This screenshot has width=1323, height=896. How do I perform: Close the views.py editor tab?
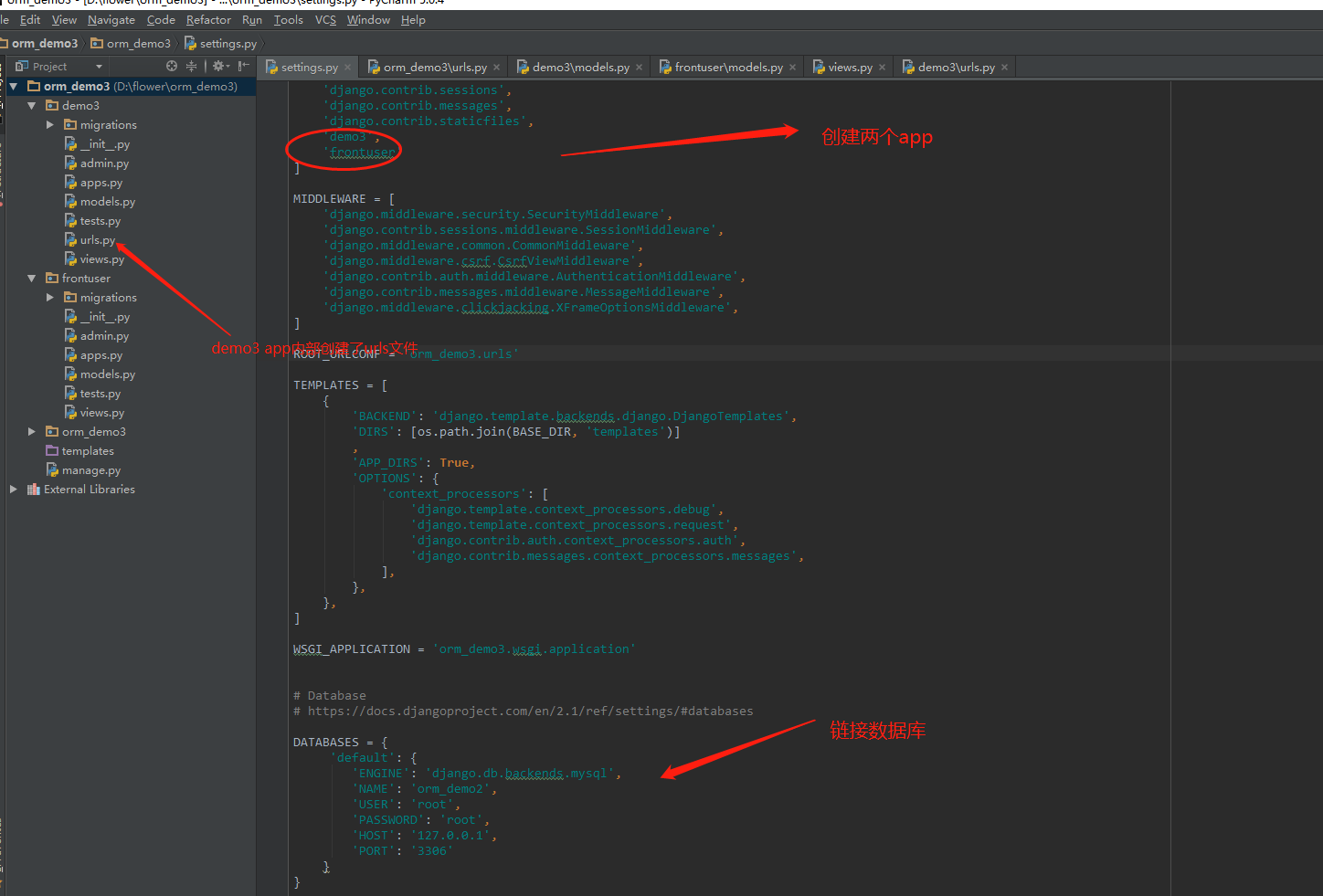click(x=882, y=68)
